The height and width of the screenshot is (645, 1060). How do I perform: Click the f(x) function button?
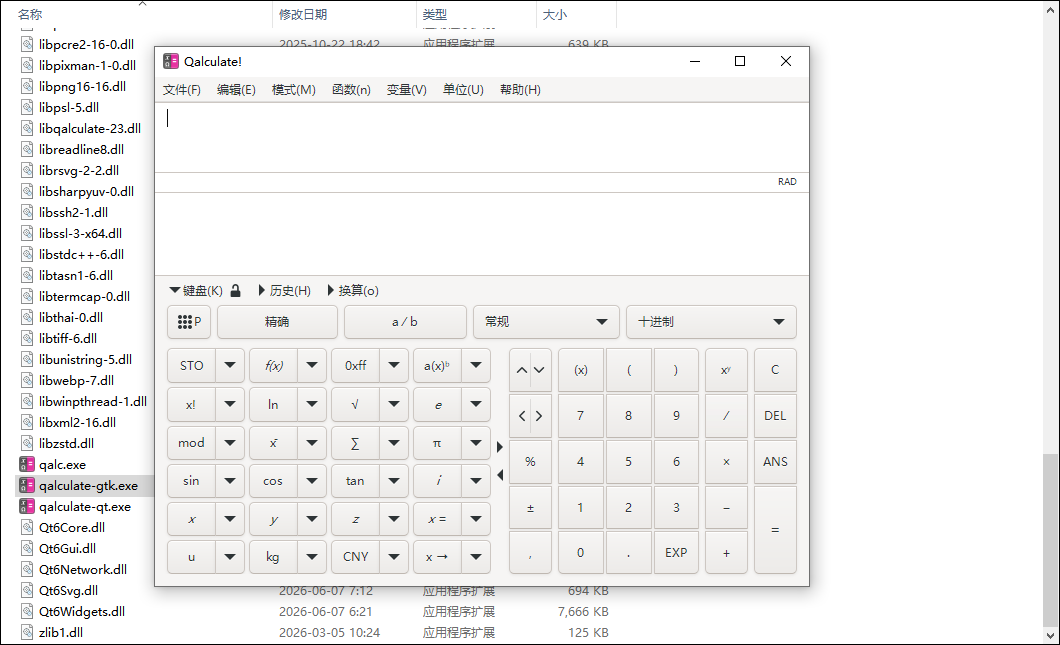(273, 366)
